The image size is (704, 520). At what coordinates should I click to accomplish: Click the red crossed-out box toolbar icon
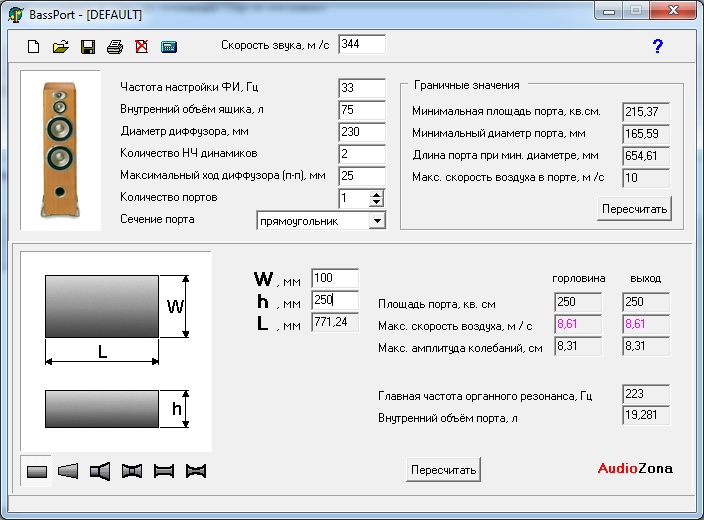(x=142, y=46)
